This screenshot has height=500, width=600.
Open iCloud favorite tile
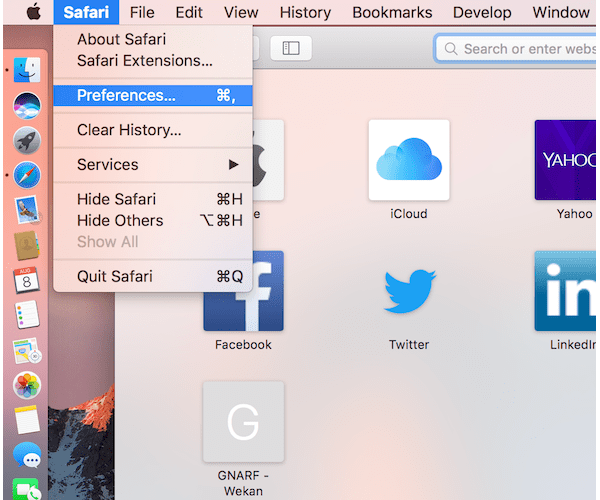(x=409, y=160)
